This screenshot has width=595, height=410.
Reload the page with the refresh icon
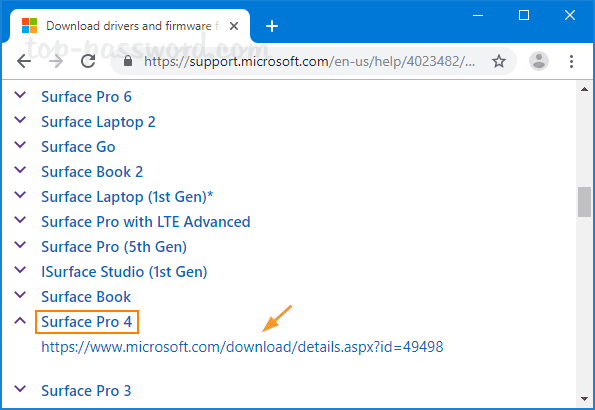point(88,61)
